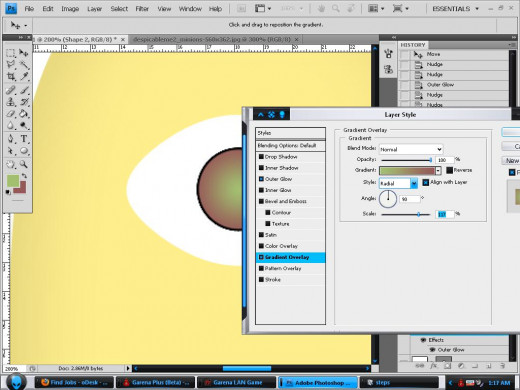The width and height of the screenshot is (520, 390).
Task: Open the File menu
Action: pos(29,9)
